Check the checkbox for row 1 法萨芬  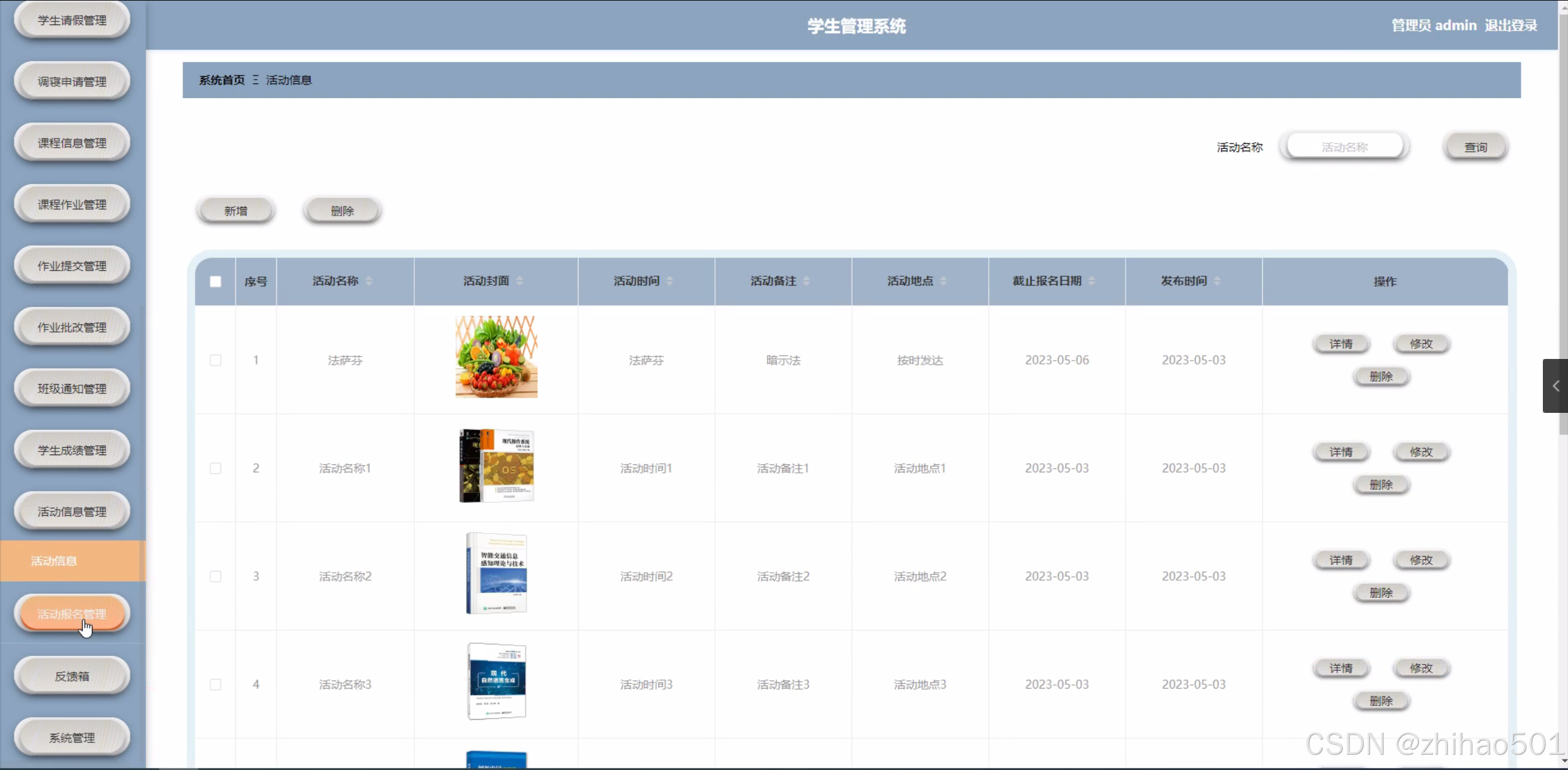pos(216,360)
